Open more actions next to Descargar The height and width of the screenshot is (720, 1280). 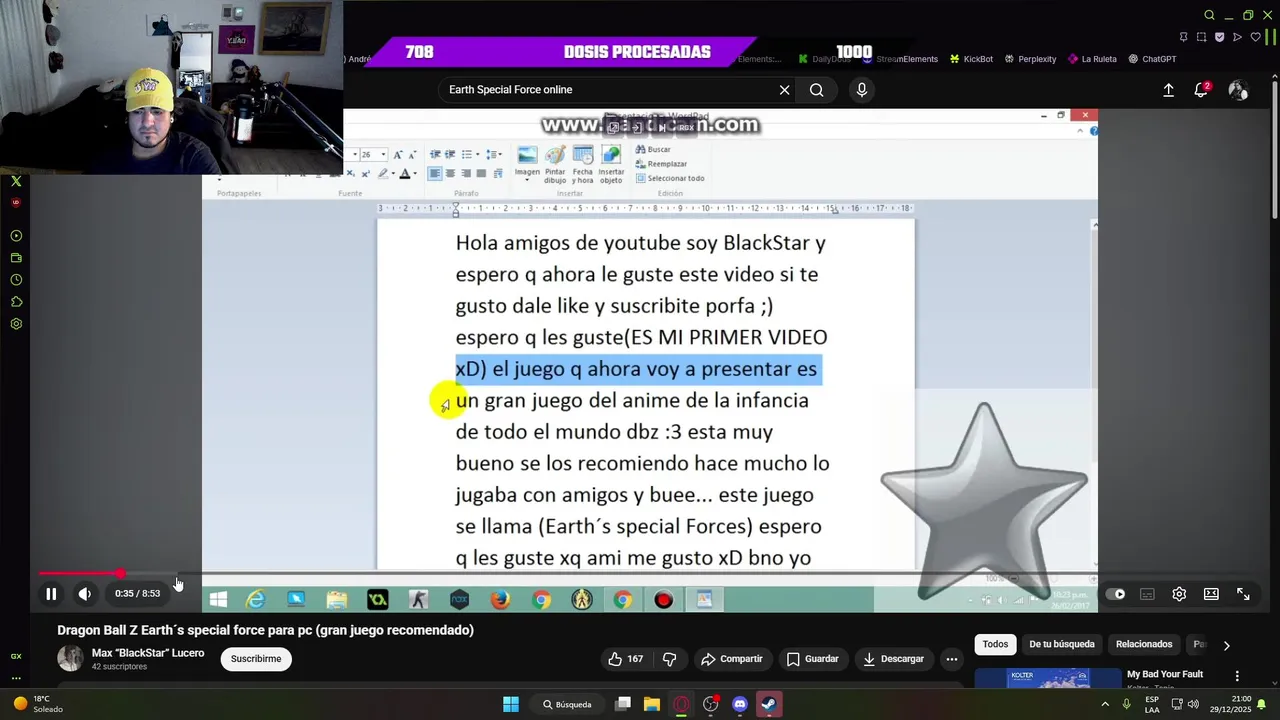pos(952,659)
